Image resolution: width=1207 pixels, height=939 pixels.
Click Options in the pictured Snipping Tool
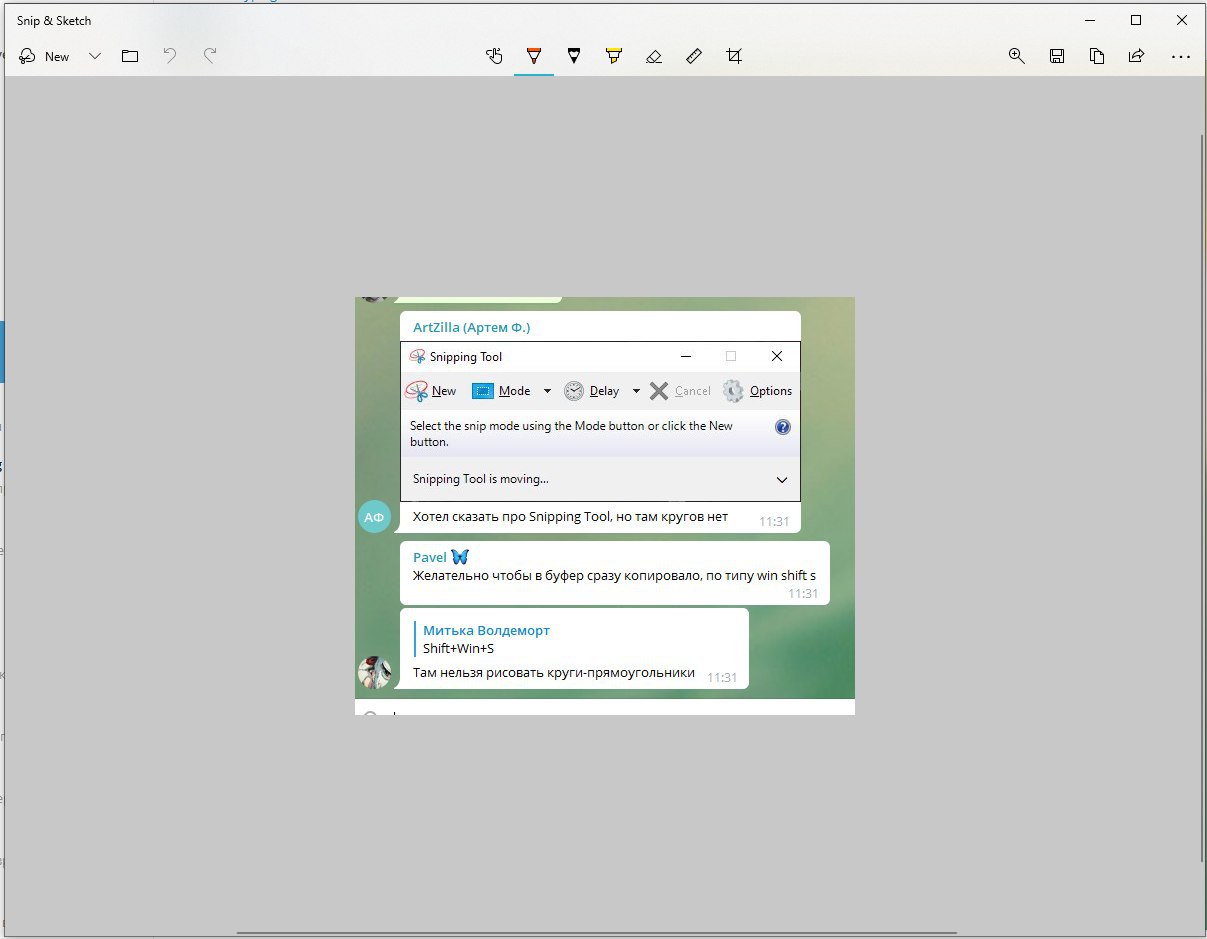pyautogui.click(x=758, y=391)
